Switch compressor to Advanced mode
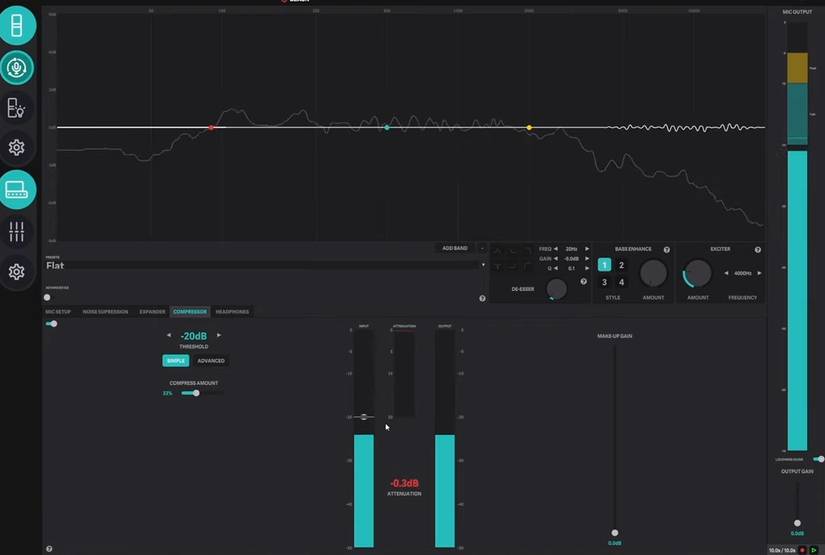This screenshot has width=825, height=555. pyautogui.click(x=211, y=361)
